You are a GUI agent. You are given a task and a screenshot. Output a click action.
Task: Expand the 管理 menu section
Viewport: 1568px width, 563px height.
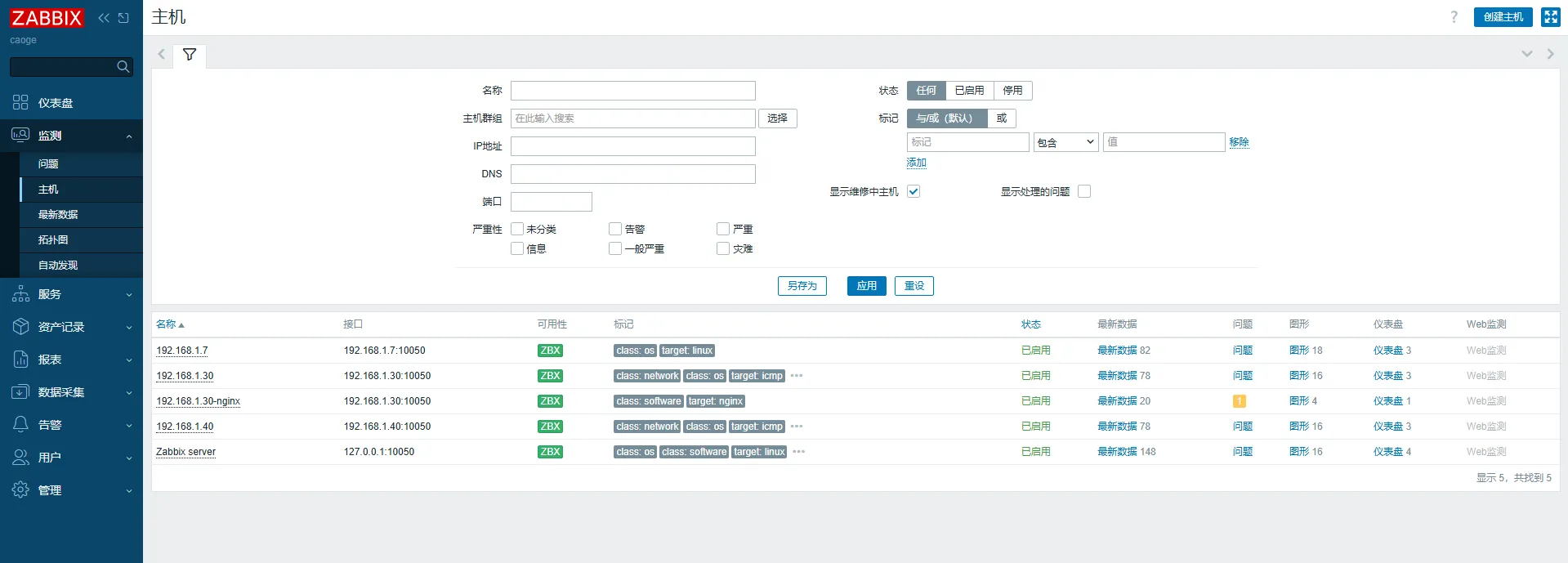(129, 491)
